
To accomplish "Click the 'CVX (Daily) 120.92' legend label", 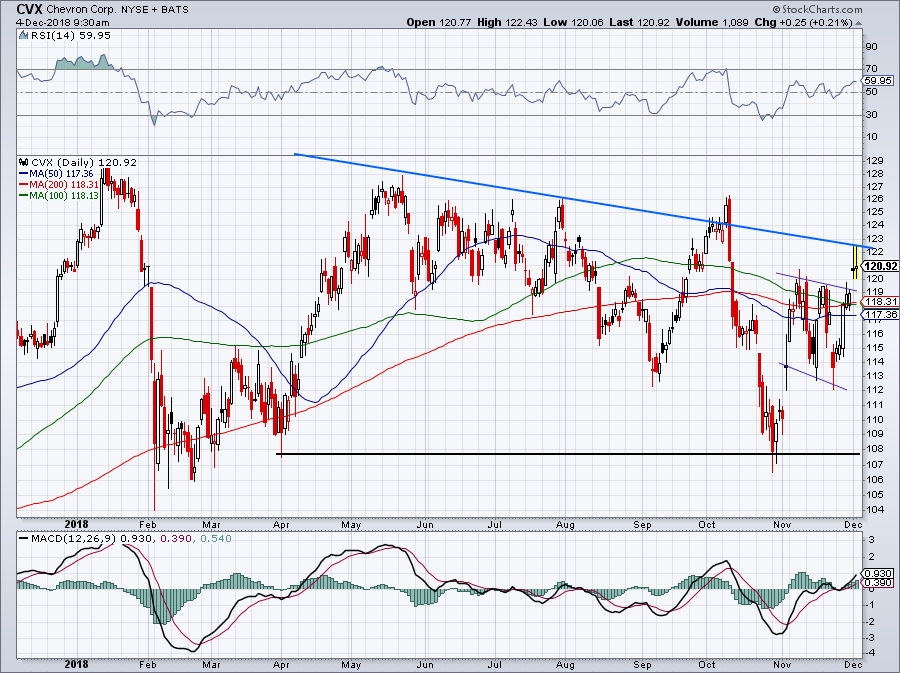I will coord(84,162).
